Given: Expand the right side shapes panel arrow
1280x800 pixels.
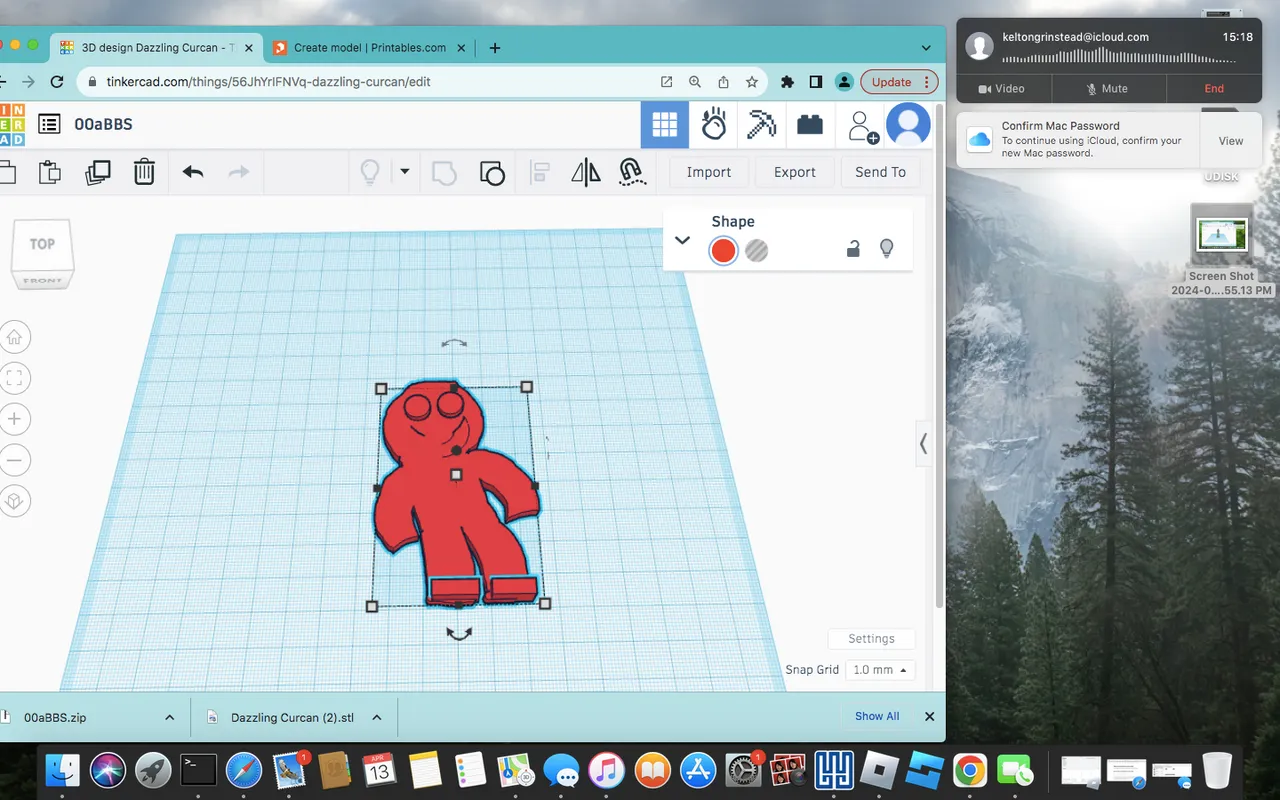Looking at the screenshot, I should (923, 443).
